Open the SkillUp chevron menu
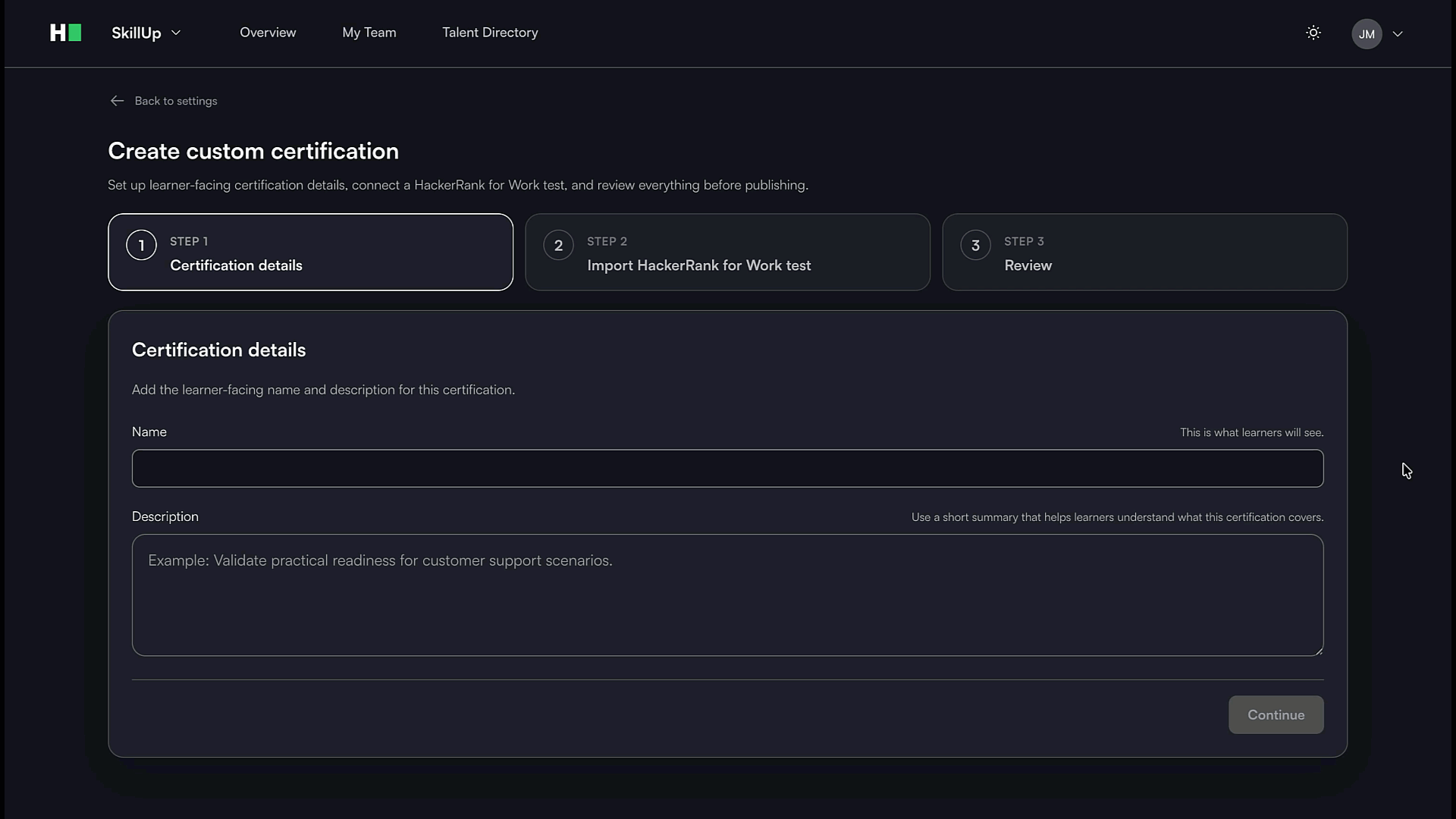Image resolution: width=1456 pixels, height=819 pixels. pos(176,33)
